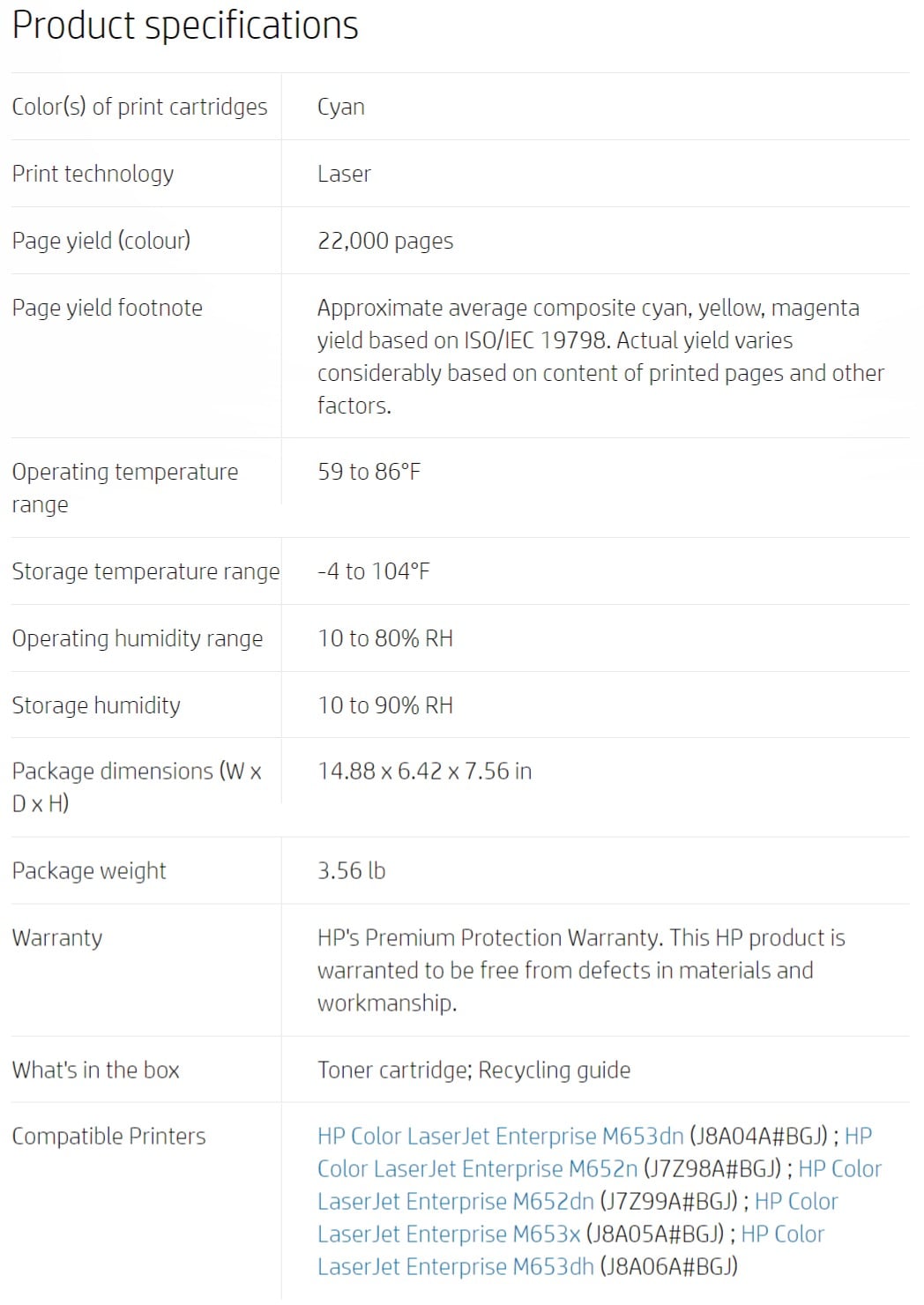
Task: Click the Compatible Printers label
Action: pyautogui.click(x=108, y=1136)
